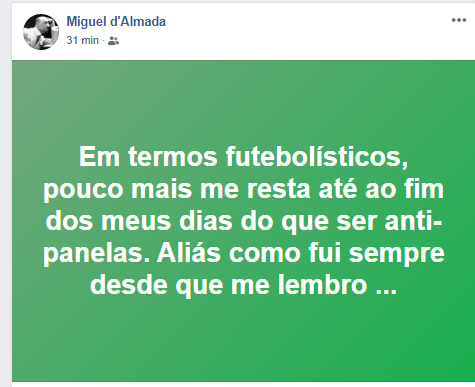Click the friends audience icon beside timestamp
Screen dimensions: 475x387
[113, 41]
